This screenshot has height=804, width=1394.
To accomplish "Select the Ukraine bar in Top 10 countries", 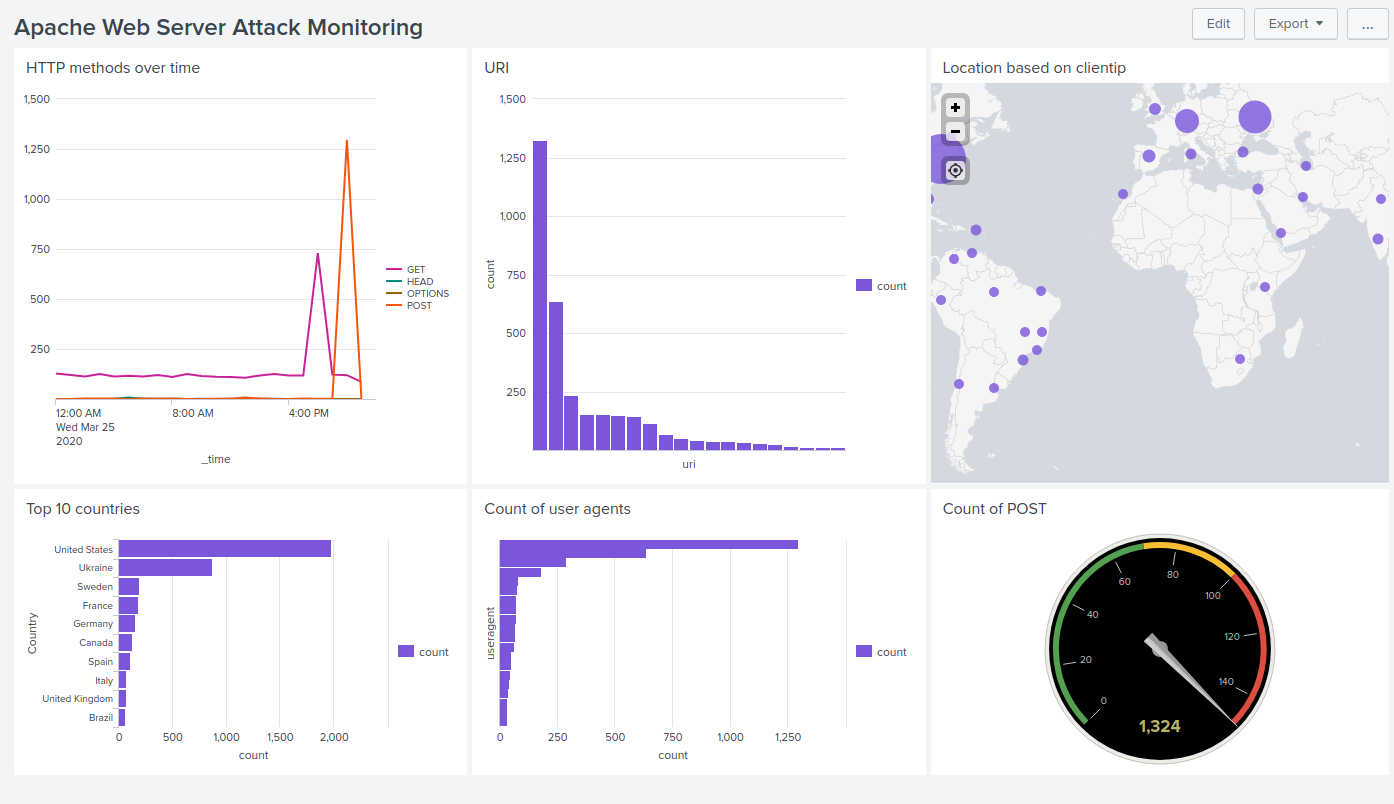I will click(165, 567).
